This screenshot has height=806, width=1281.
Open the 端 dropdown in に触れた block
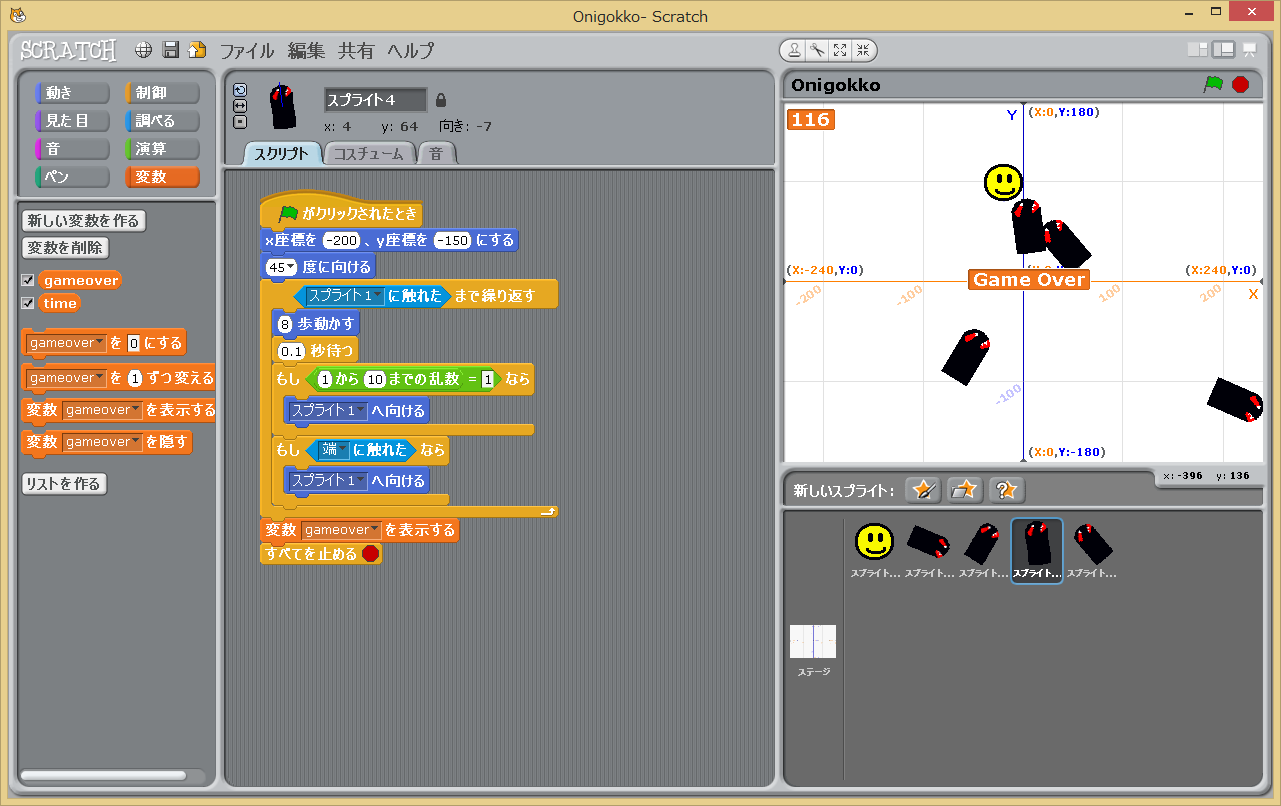click(x=335, y=451)
